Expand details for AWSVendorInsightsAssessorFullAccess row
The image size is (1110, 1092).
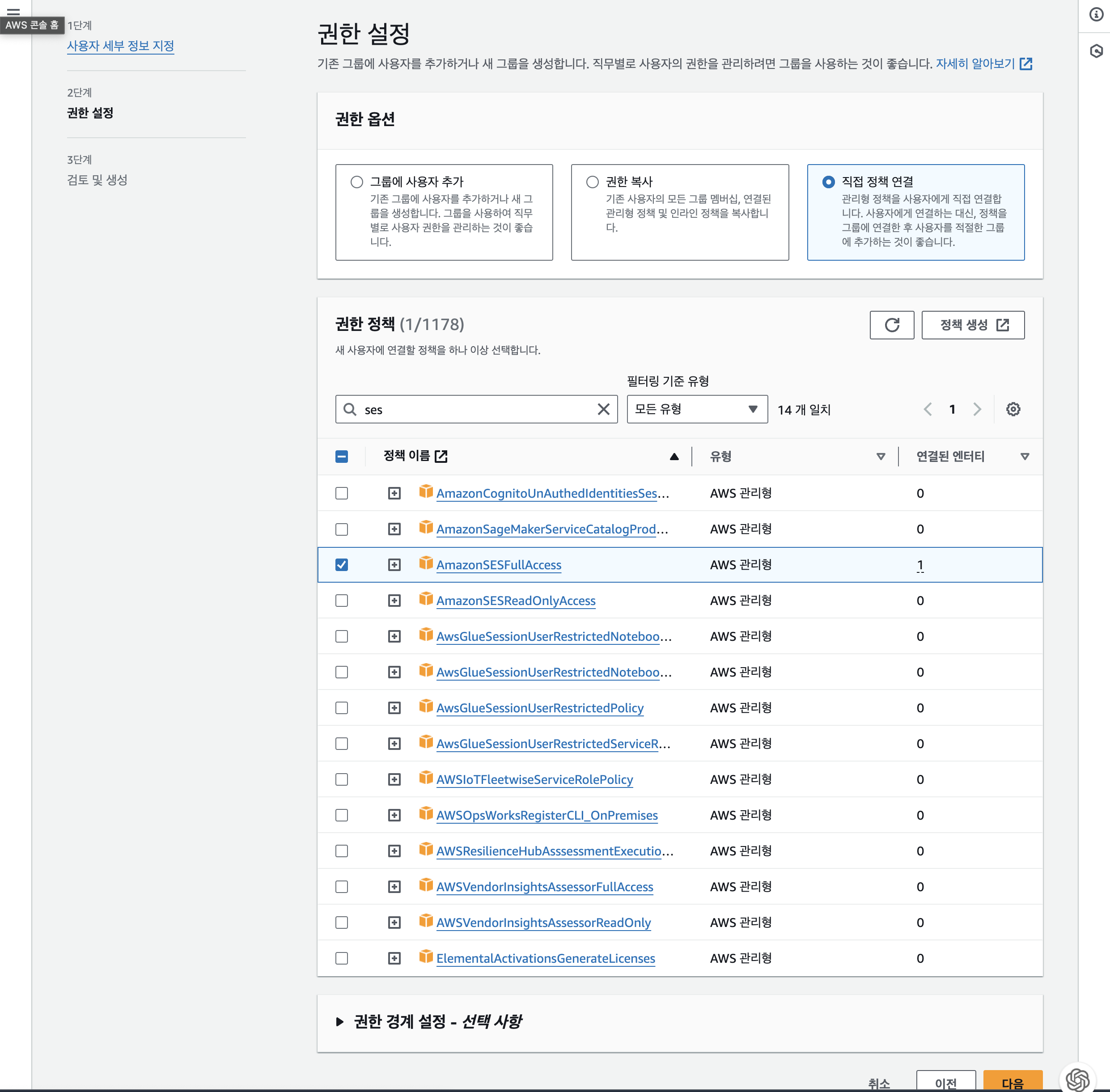click(394, 887)
